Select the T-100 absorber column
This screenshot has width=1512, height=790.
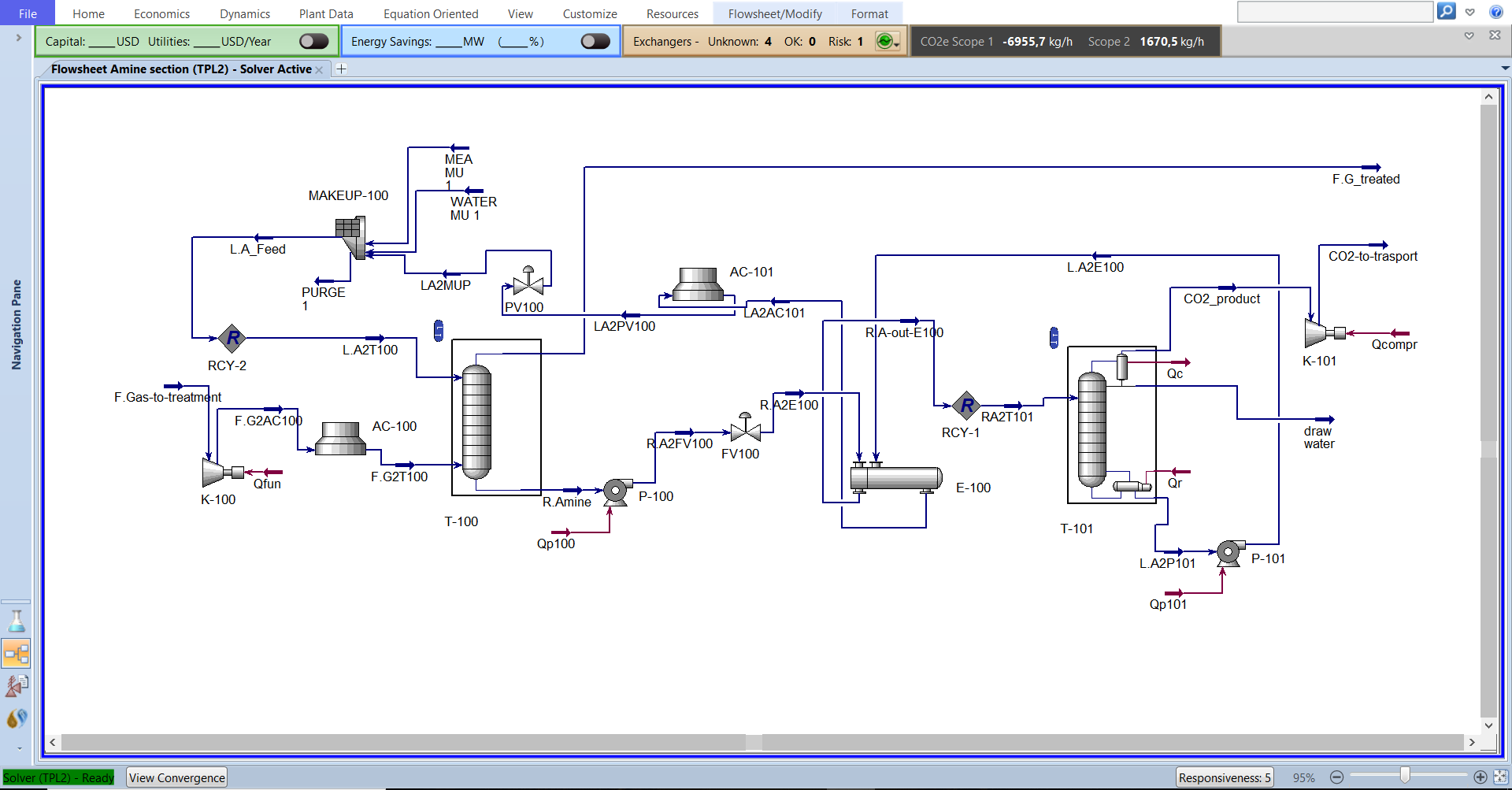476,421
